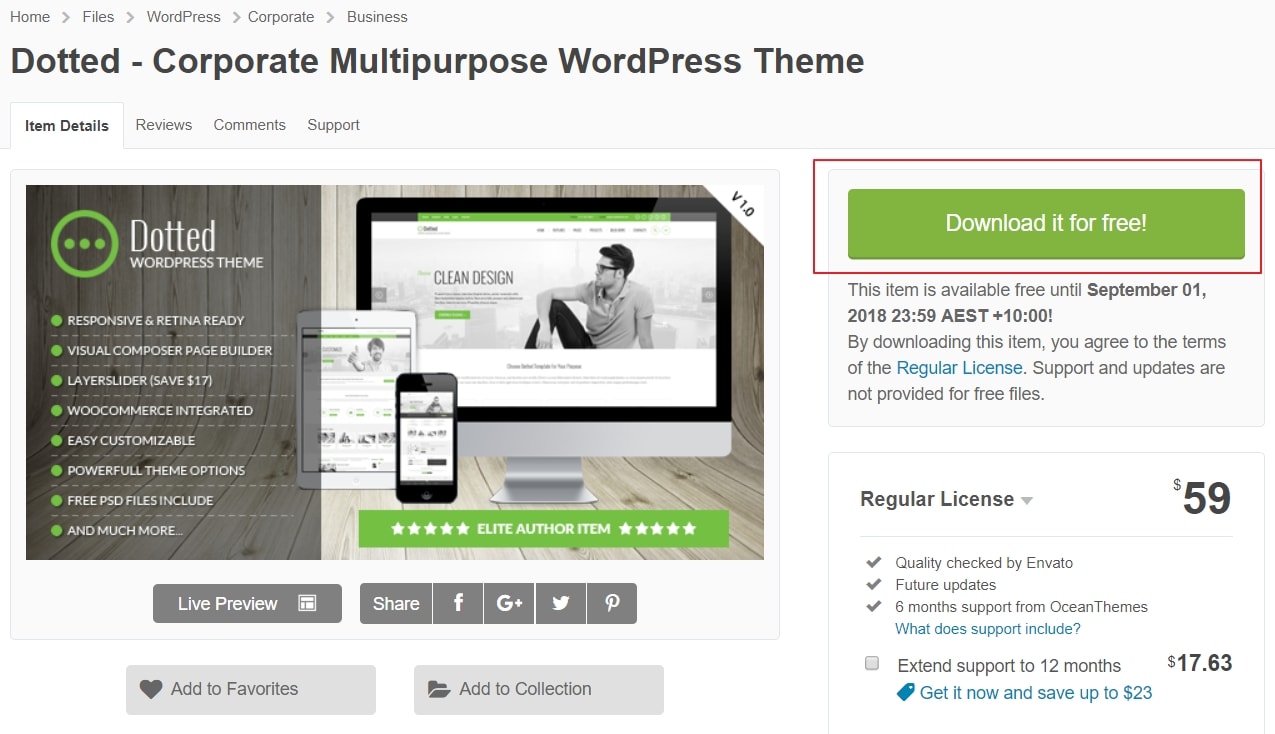Navigate to WordPress in the breadcrumb
The image size is (1275, 734).
tap(183, 17)
